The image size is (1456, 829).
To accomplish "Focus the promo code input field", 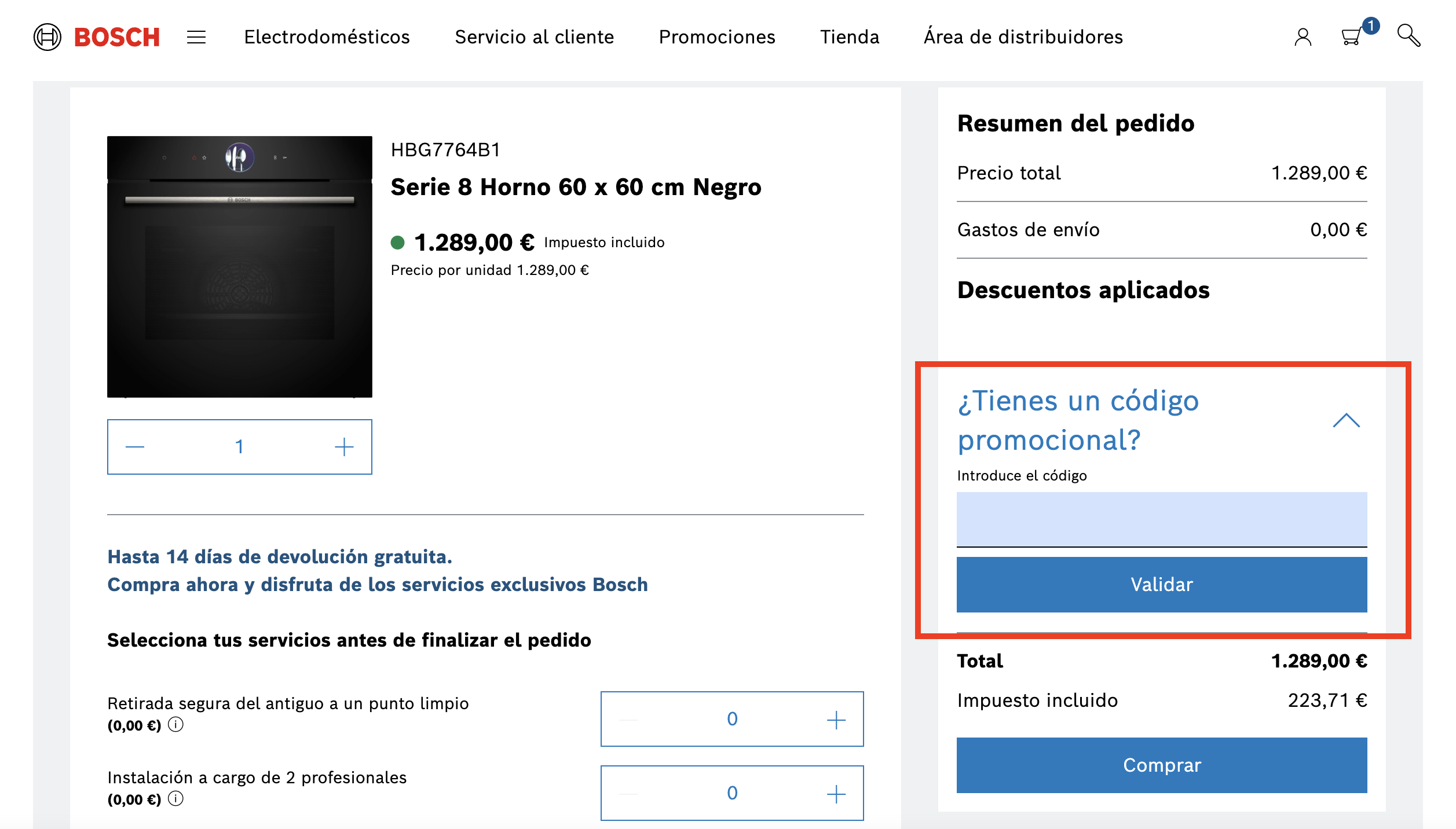I will (1161, 519).
